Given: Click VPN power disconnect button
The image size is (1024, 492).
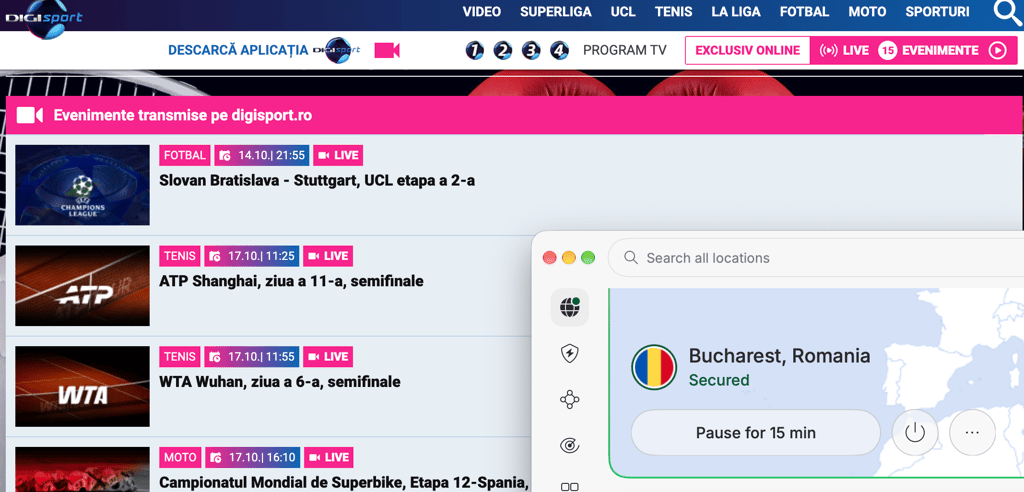Looking at the screenshot, I should tap(915, 433).
